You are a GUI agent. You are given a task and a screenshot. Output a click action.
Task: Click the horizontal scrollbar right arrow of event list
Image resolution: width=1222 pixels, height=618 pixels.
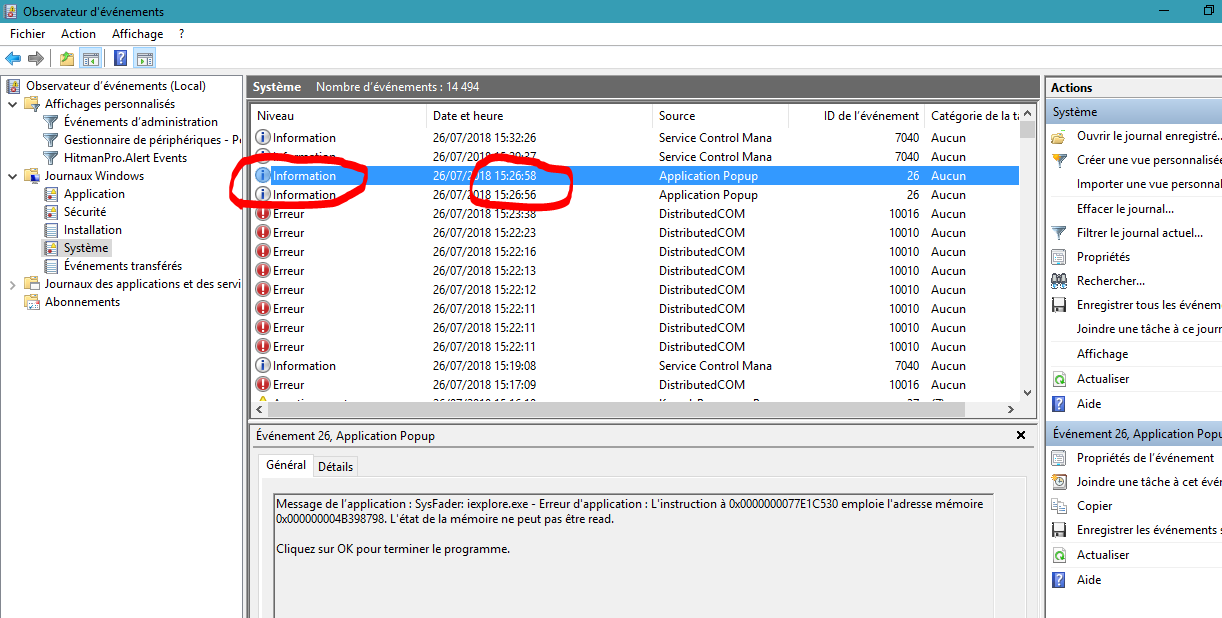[1010, 409]
